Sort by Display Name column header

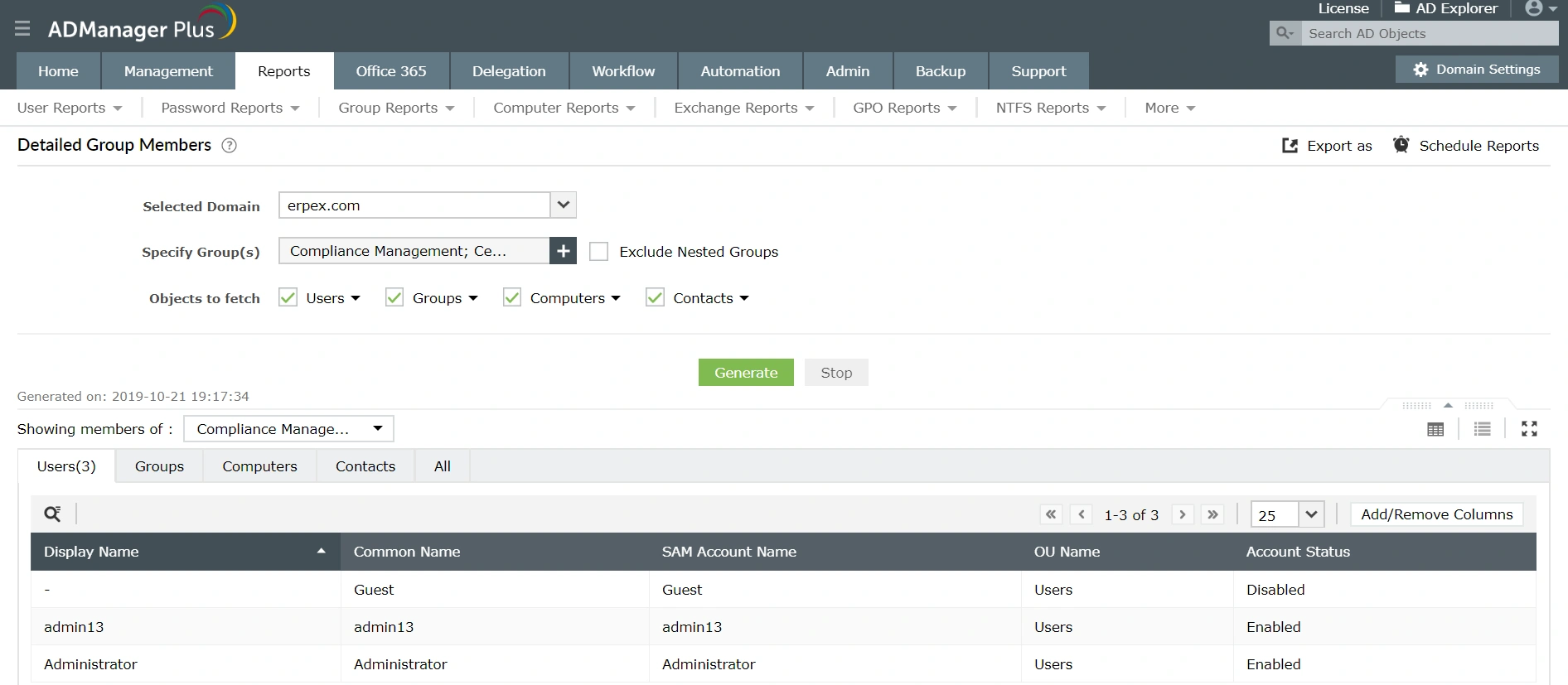[185, 552]
